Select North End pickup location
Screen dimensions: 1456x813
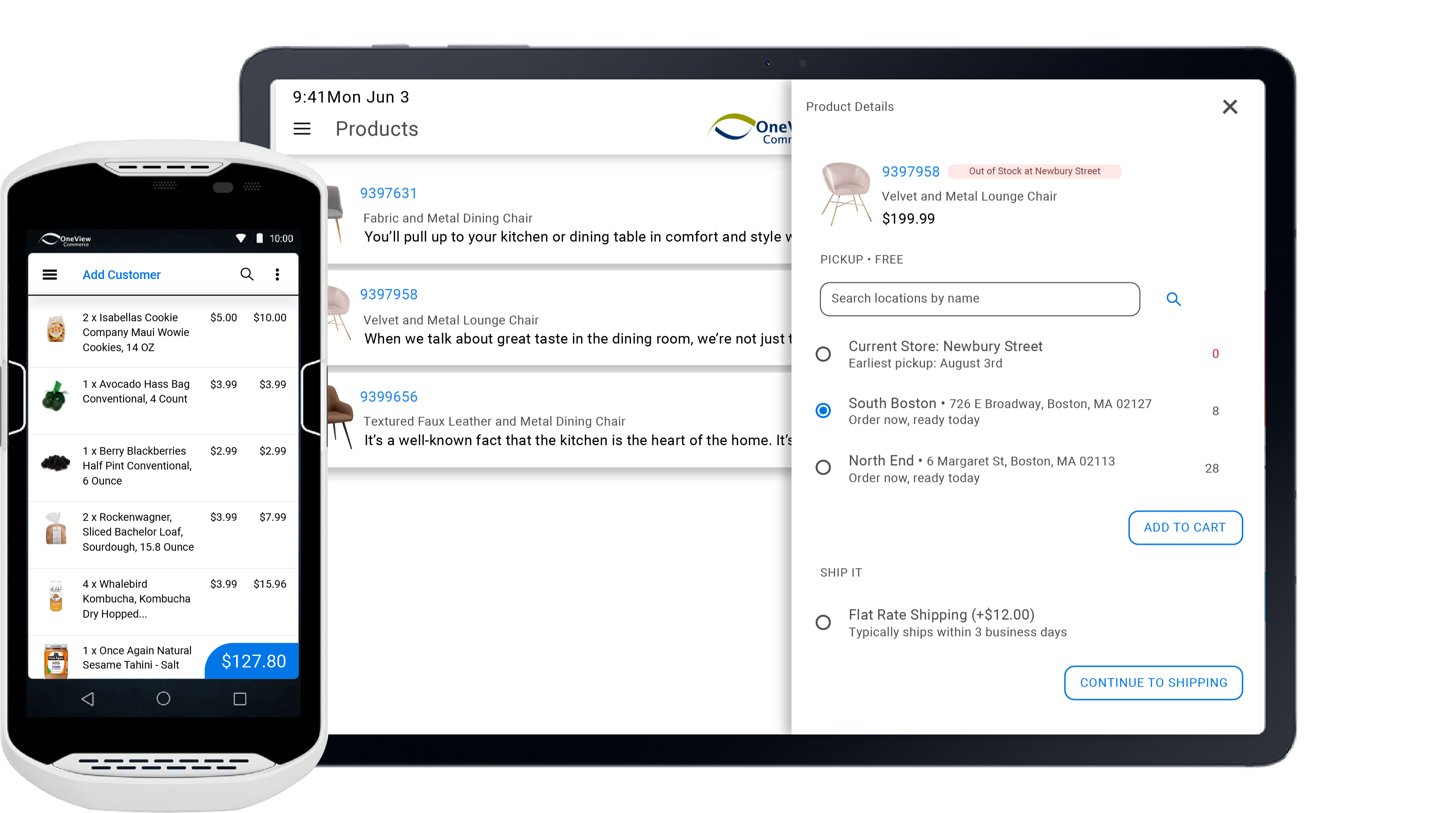click(x=824, y=467)
